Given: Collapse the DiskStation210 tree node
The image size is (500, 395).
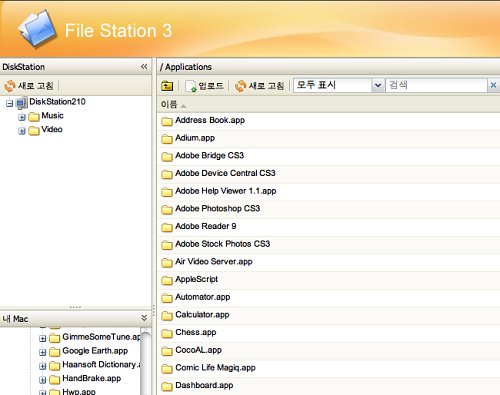Looking at the screenshot, I should tap(10, 103).
